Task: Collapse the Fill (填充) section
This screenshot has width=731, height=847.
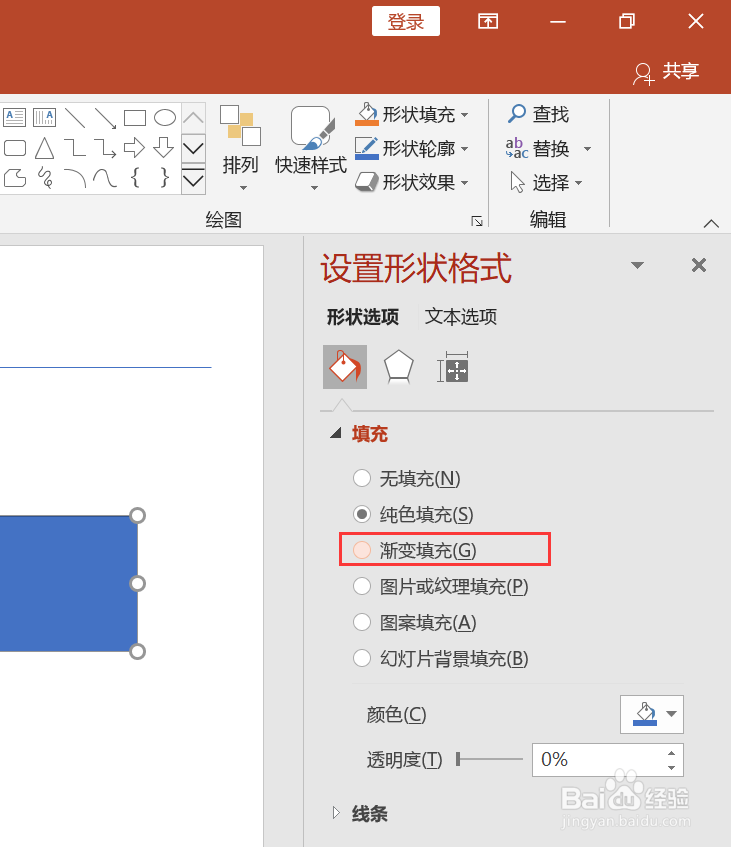Action: click(336, 433)
